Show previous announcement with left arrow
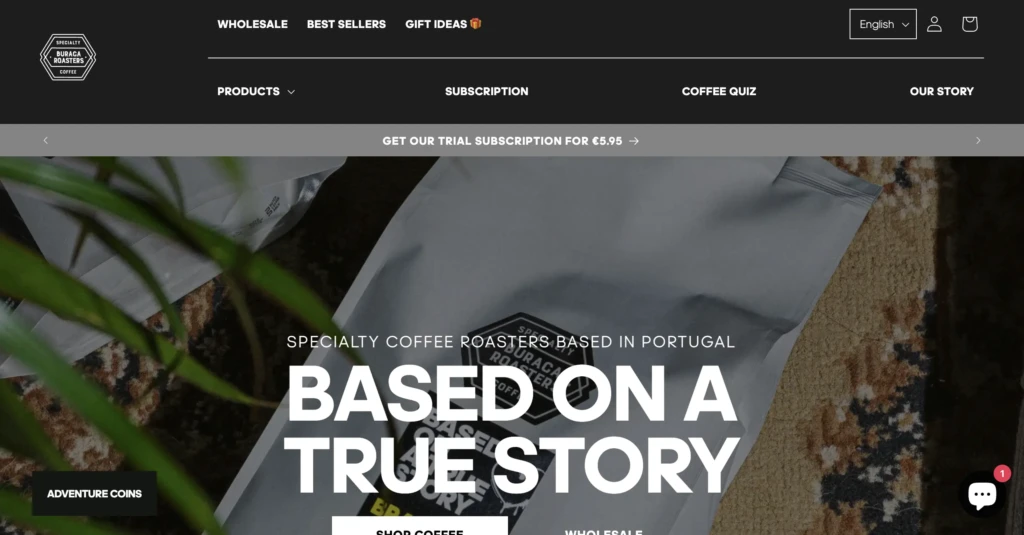This screenshot has width=1024, height=535. [x=46, y=140]
